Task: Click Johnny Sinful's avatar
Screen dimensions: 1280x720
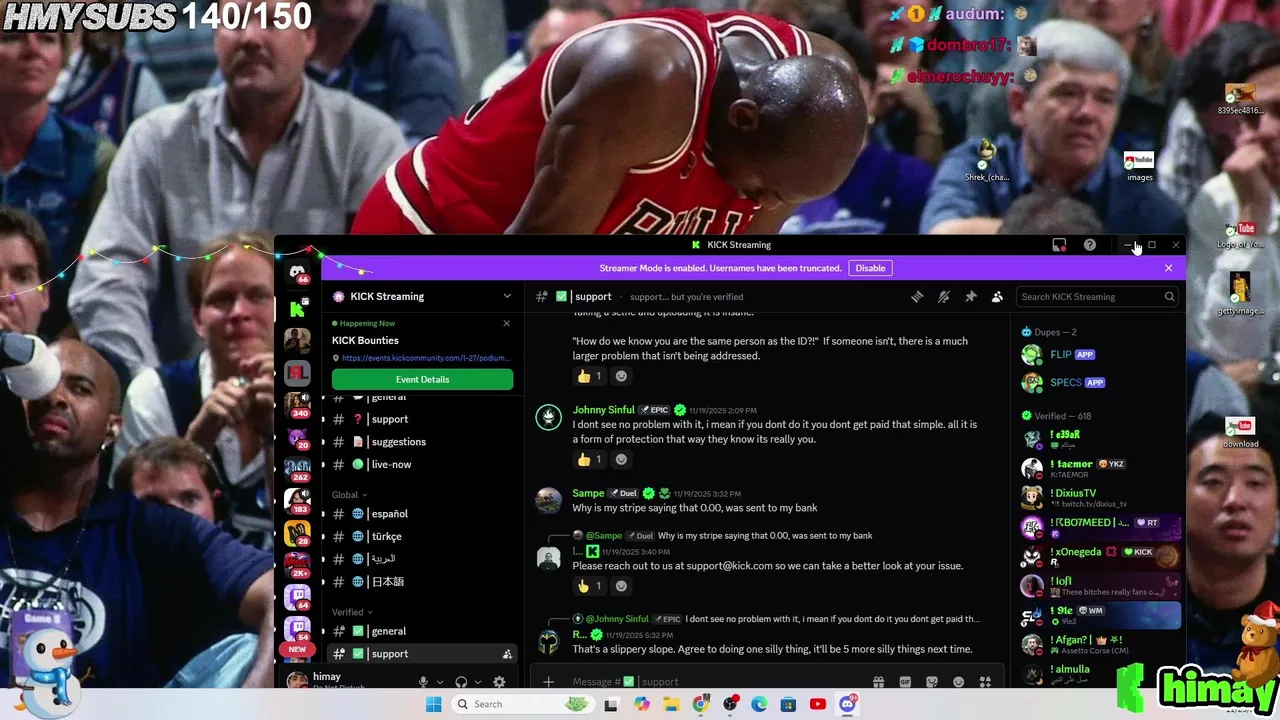Action: 548,418
